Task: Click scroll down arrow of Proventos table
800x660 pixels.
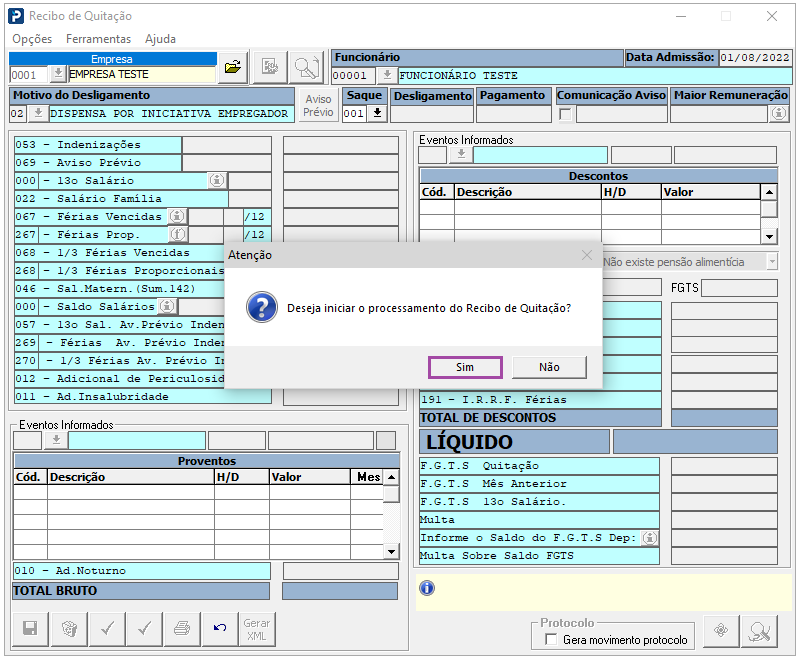Action: click(391, 551)
